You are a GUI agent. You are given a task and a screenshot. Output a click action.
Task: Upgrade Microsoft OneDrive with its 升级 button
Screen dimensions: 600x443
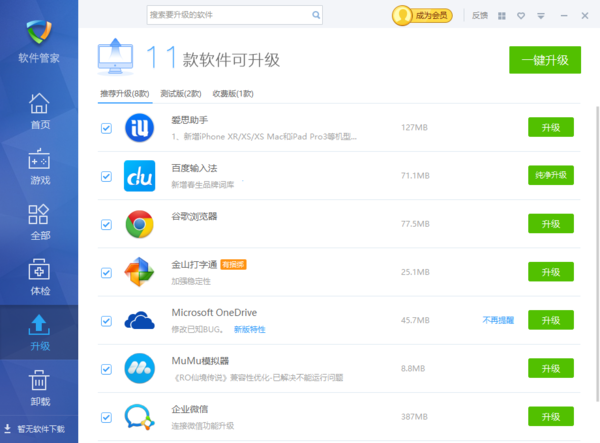[x=551, y=320]
